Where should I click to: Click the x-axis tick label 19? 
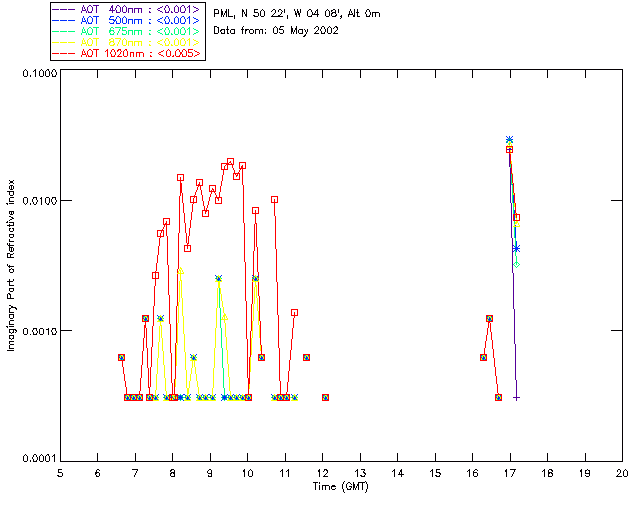(585, 473)
